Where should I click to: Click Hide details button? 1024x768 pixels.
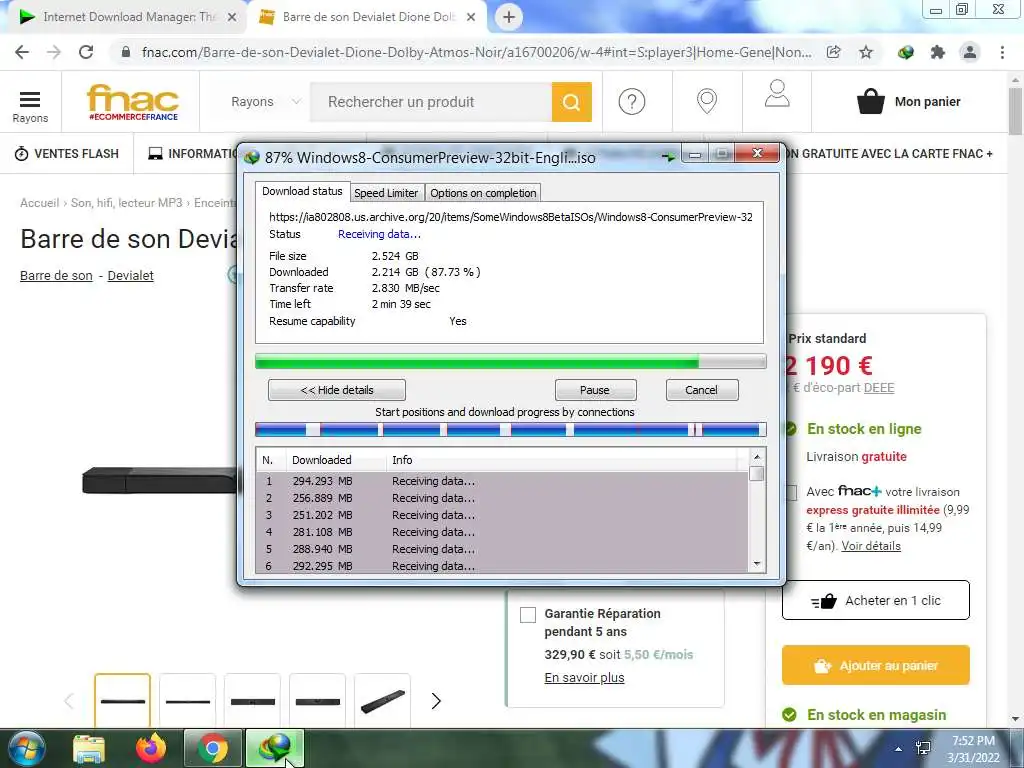pyautogui.click(x=337, y=390)
